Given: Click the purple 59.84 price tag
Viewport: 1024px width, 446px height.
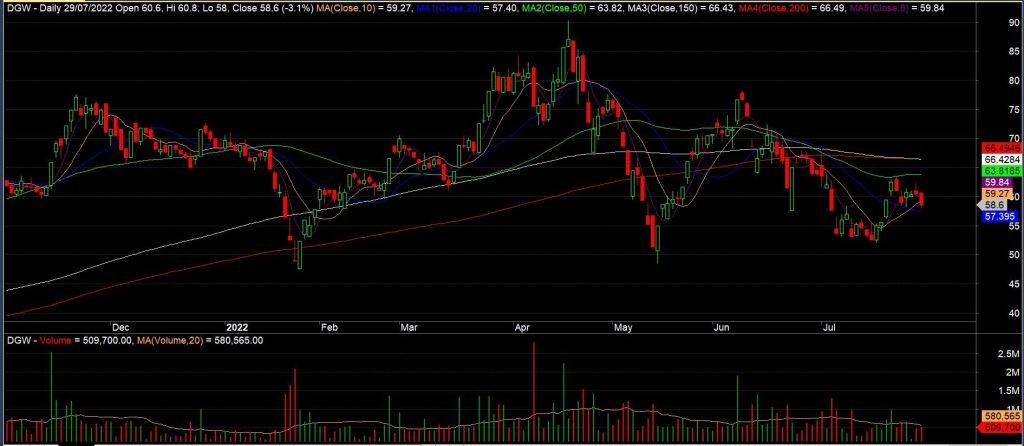Looking at the screenshot, I should (x=995, y=183).
